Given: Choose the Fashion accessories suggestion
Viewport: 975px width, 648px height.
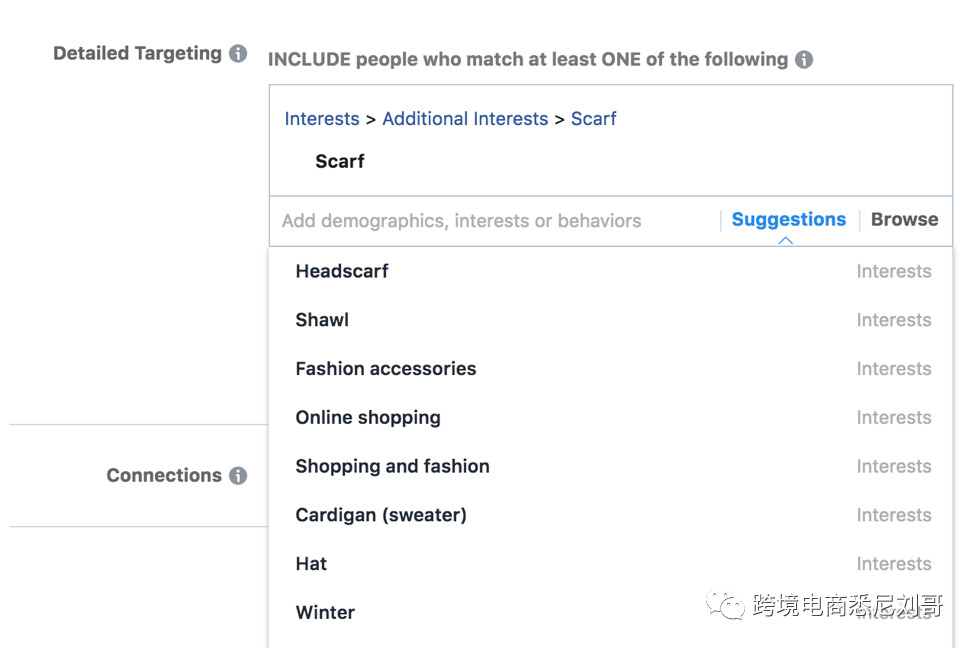Looking at the screenshot, I should pyautogui.click(x=385, y=369).
